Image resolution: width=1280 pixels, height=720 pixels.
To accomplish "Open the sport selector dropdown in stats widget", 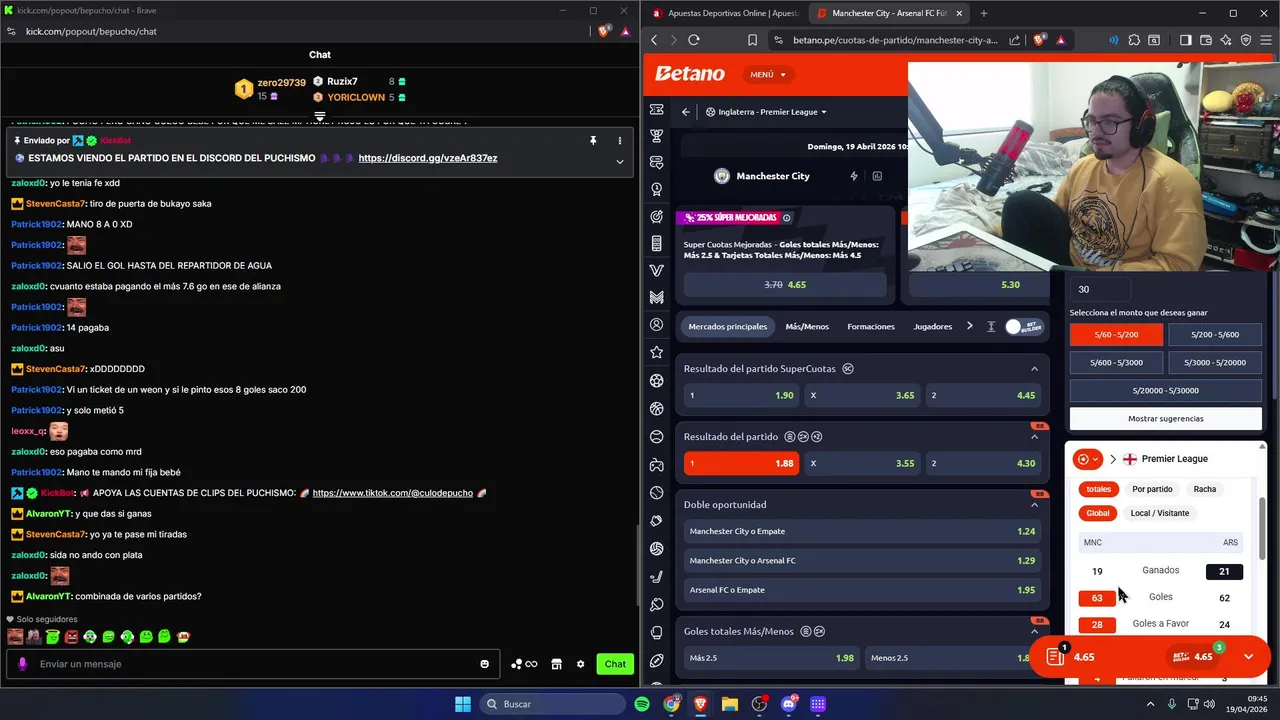I will [x=1087, y=459].
